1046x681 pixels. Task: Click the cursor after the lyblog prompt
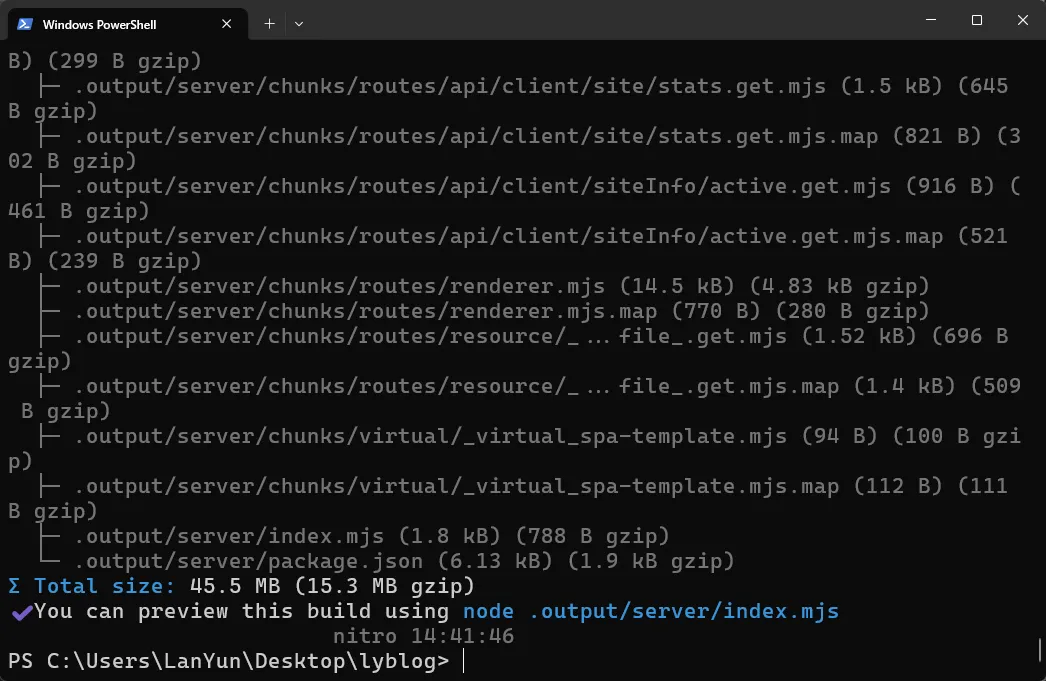pos(465,661)
